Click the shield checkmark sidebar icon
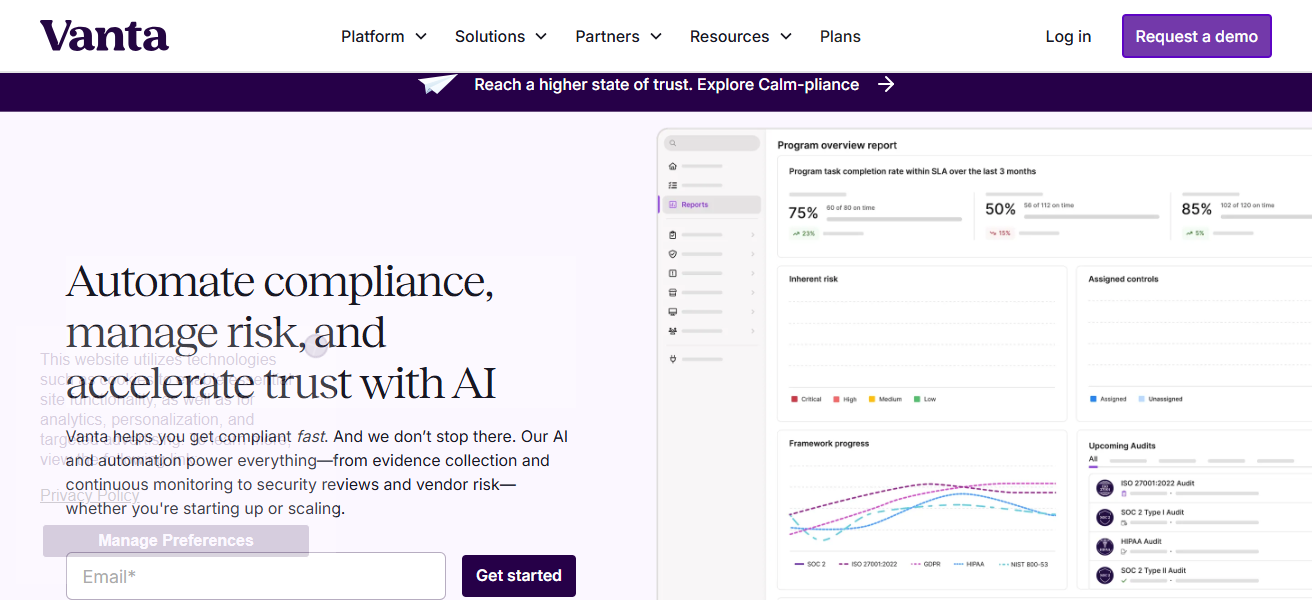 tap(673, 254)
